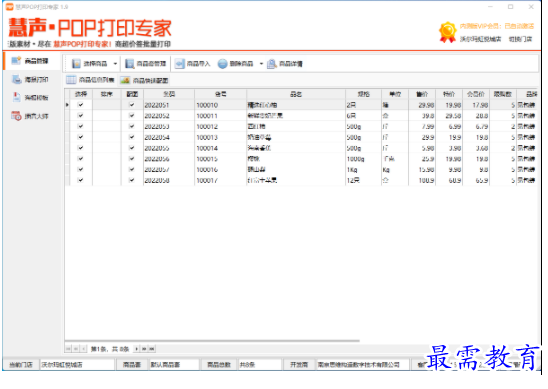Toggle the 配图 checkbox for row 2022051
548x389 pixels.
[132, 105]
